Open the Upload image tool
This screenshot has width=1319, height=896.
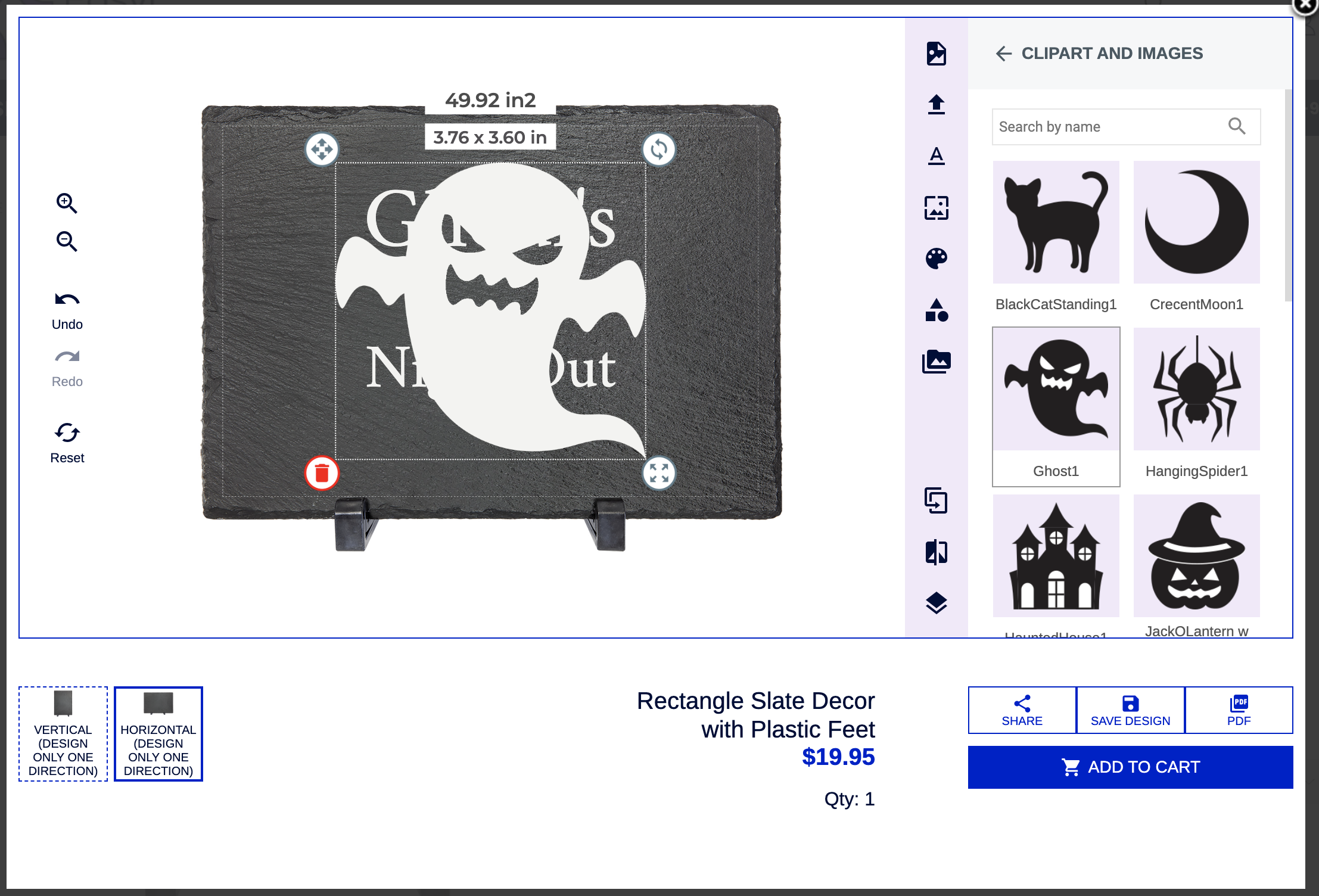[x=936, y=105]
